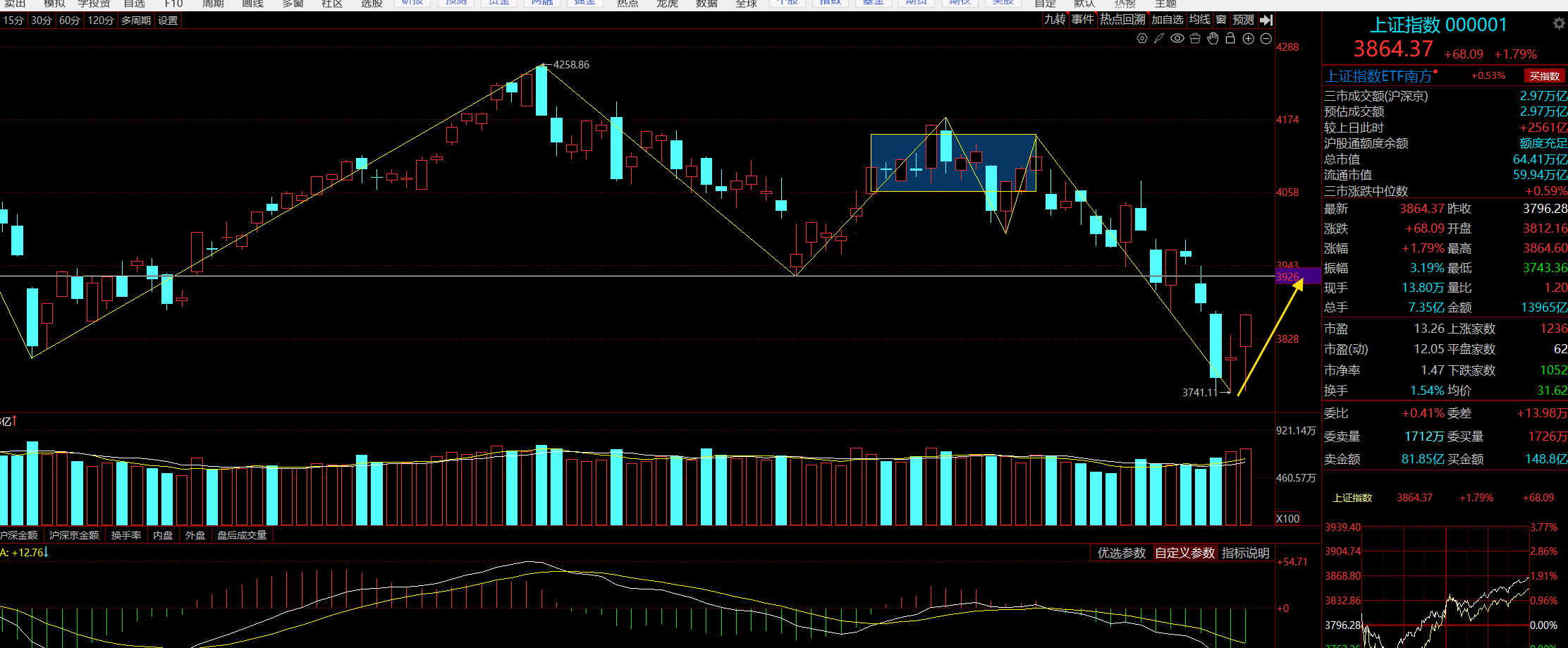This screenshot has height=648, width=1568.
Task: Open the 多周期 multi-period view
Action: 136,20
